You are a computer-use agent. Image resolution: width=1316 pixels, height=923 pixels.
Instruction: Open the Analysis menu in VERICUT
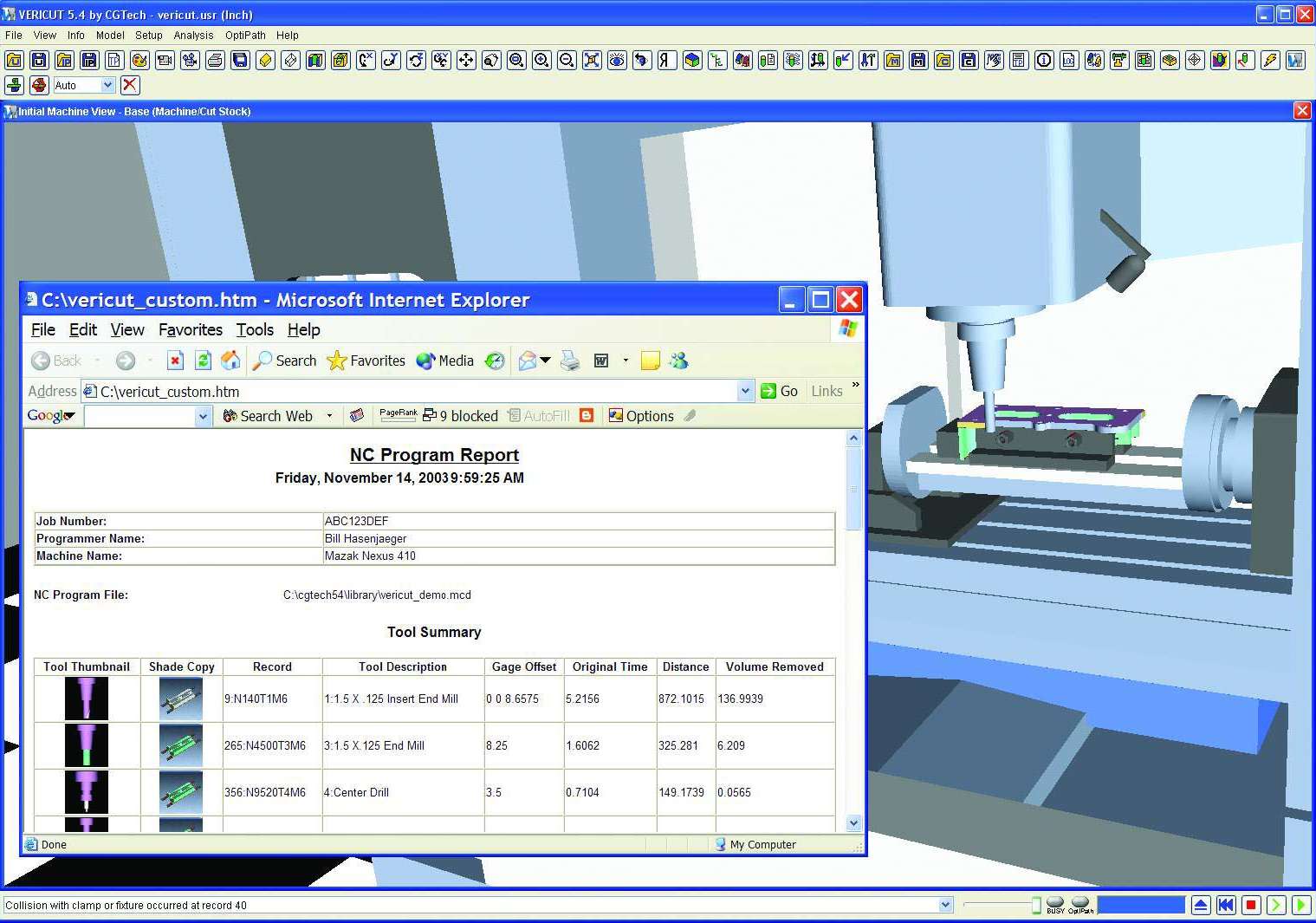pos(193,36)
